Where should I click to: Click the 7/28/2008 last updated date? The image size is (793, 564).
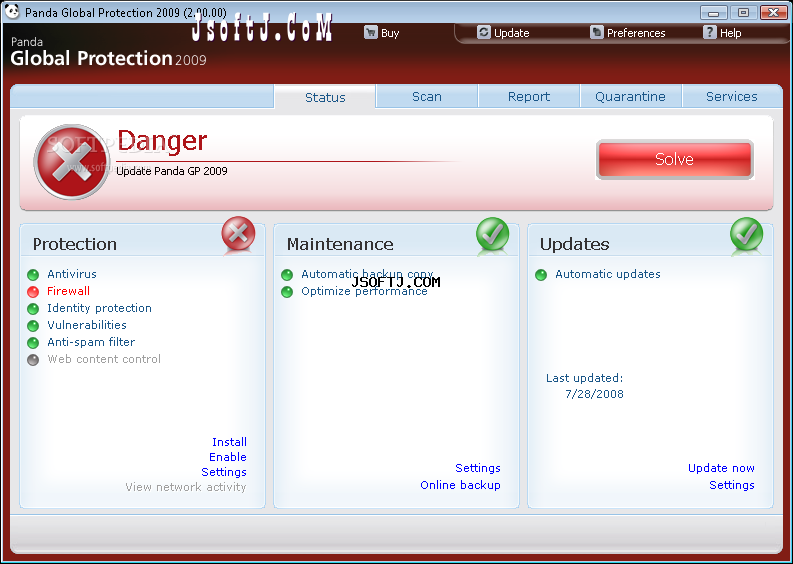coord(594,394)
